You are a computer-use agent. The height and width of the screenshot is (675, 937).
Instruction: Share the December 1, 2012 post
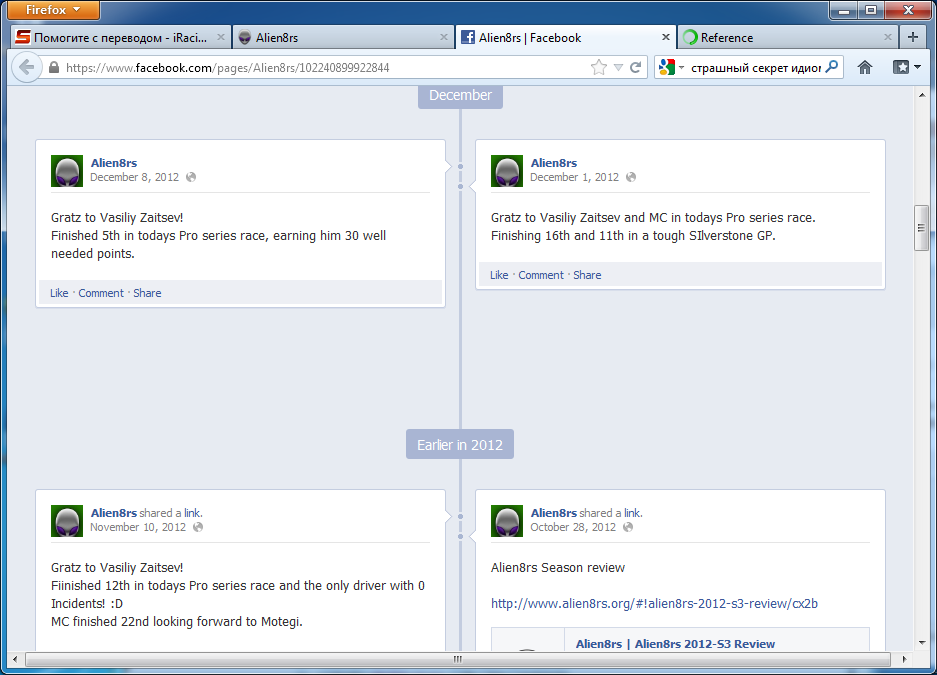[587, 275]
